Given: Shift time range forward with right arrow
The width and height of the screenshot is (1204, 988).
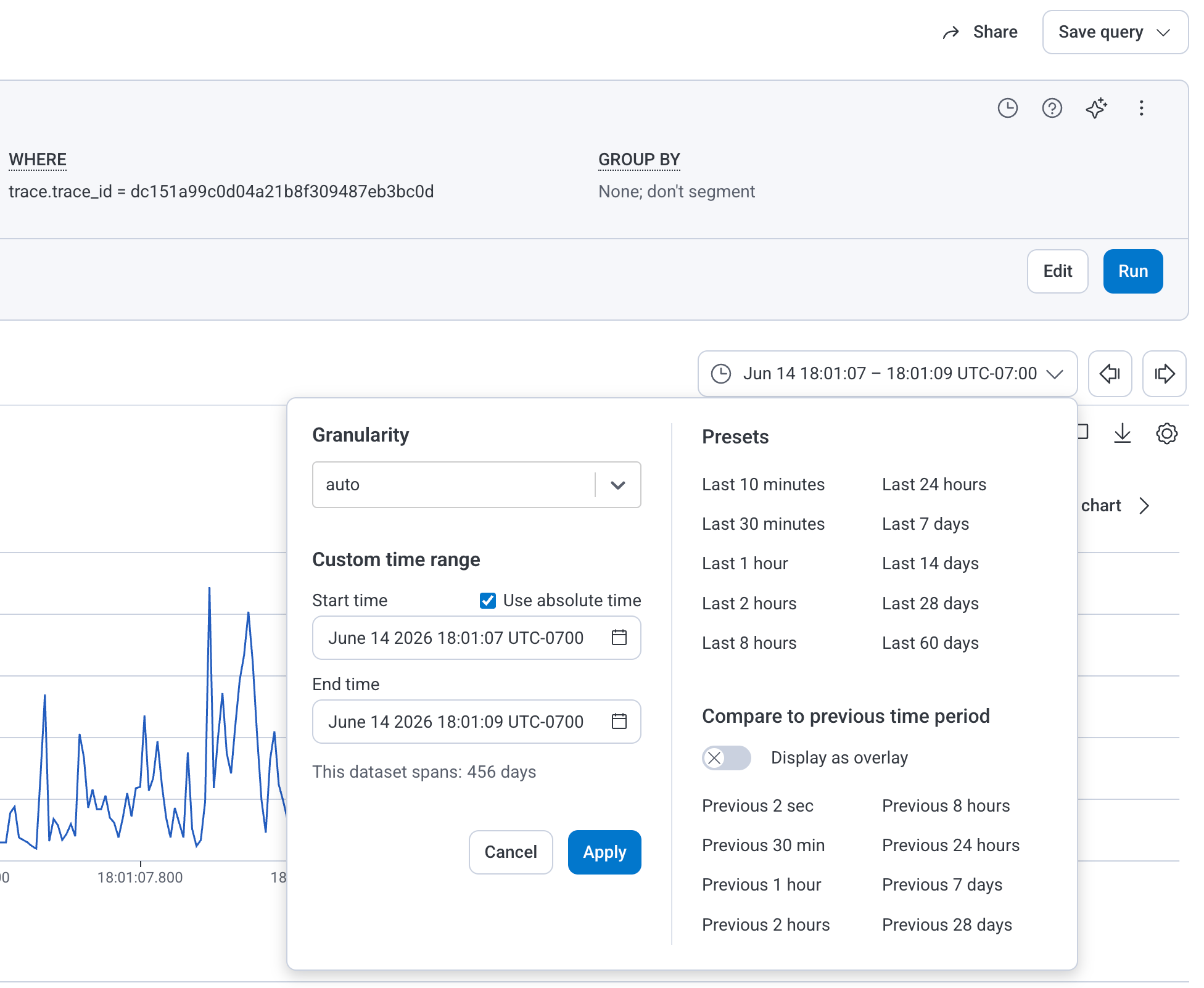Looking at the screenshot, I should (1164, 374).
